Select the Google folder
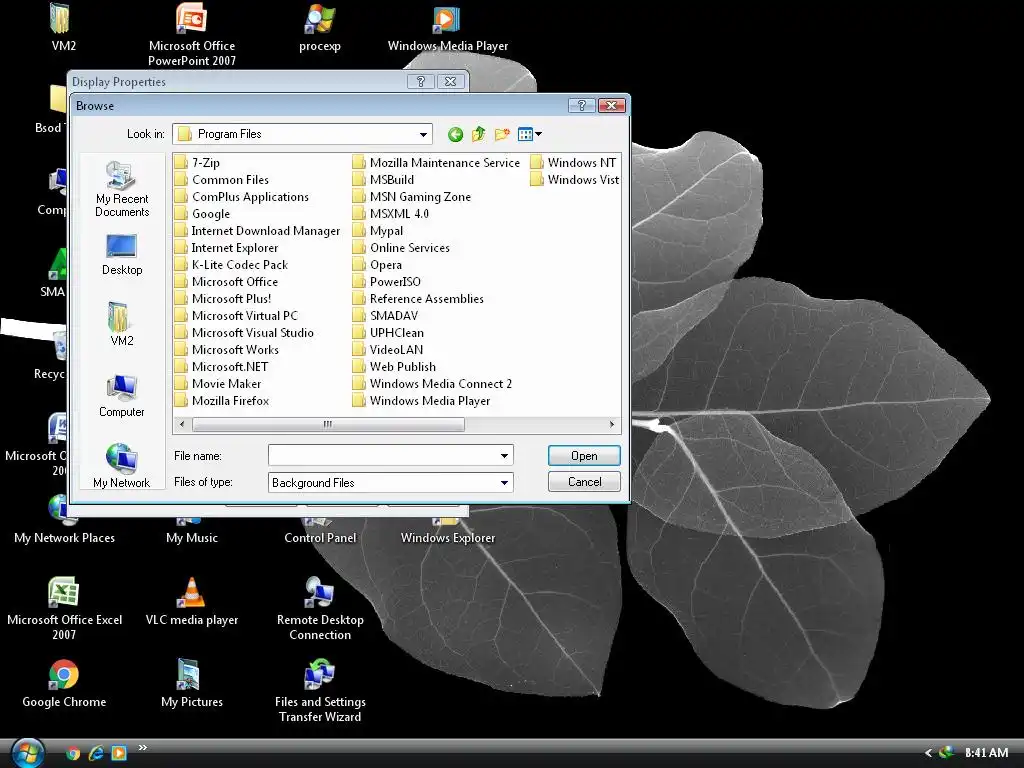The width and height of the screenshot is (1024, 768). click(202, 214)
